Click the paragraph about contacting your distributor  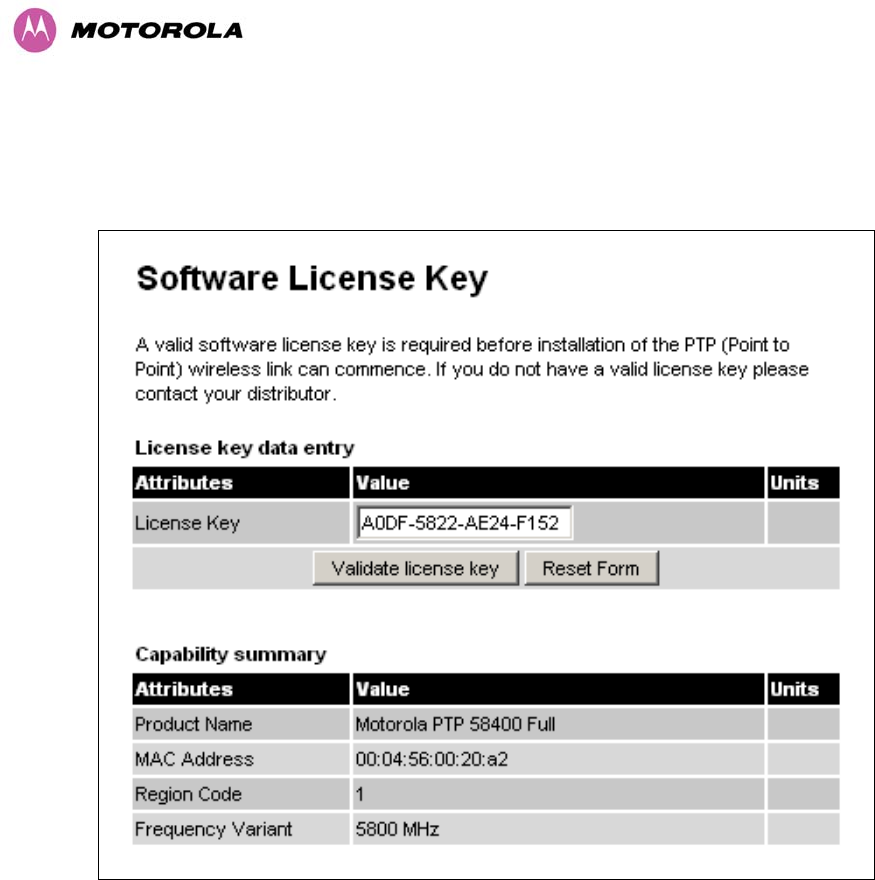pyautogui.click(x=472, y=369)
